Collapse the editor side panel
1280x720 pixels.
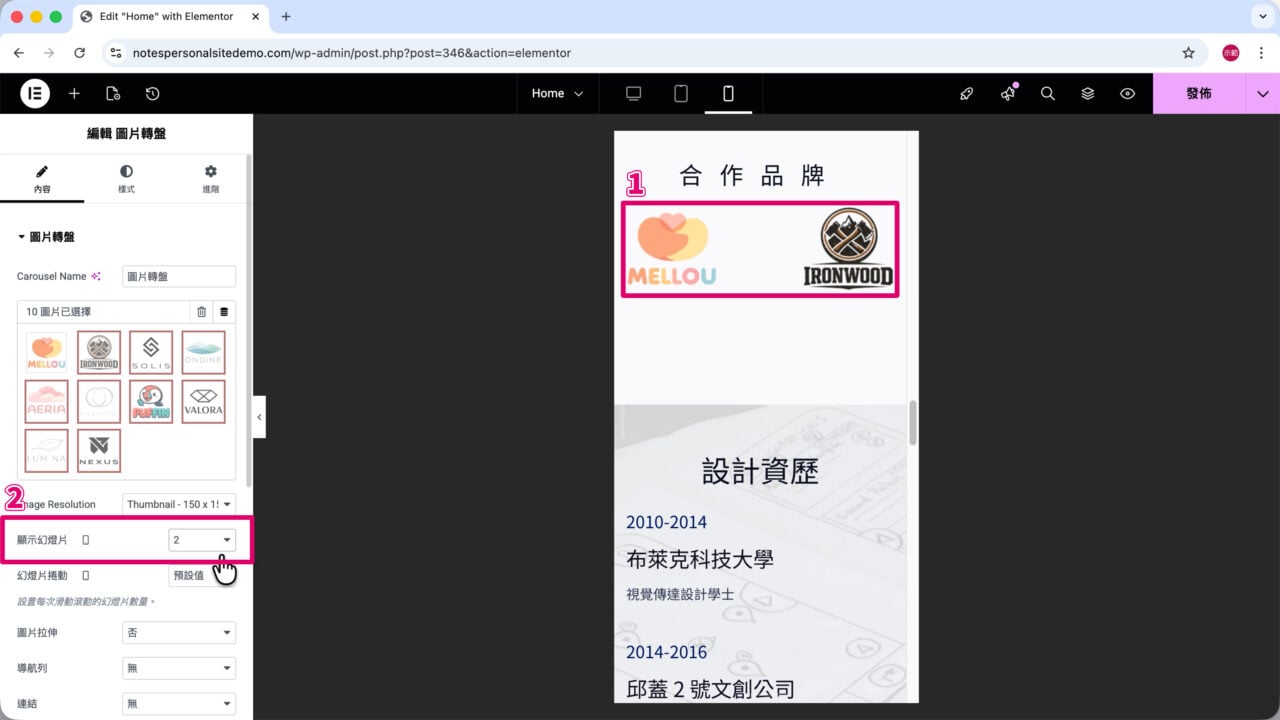click(x=259, y=416)
